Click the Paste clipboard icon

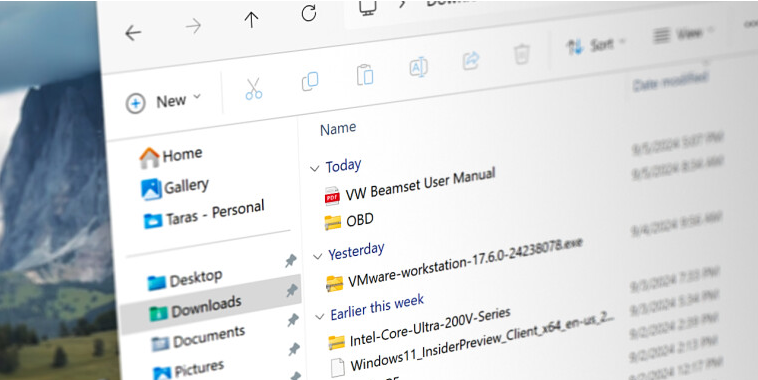[365, 75]
